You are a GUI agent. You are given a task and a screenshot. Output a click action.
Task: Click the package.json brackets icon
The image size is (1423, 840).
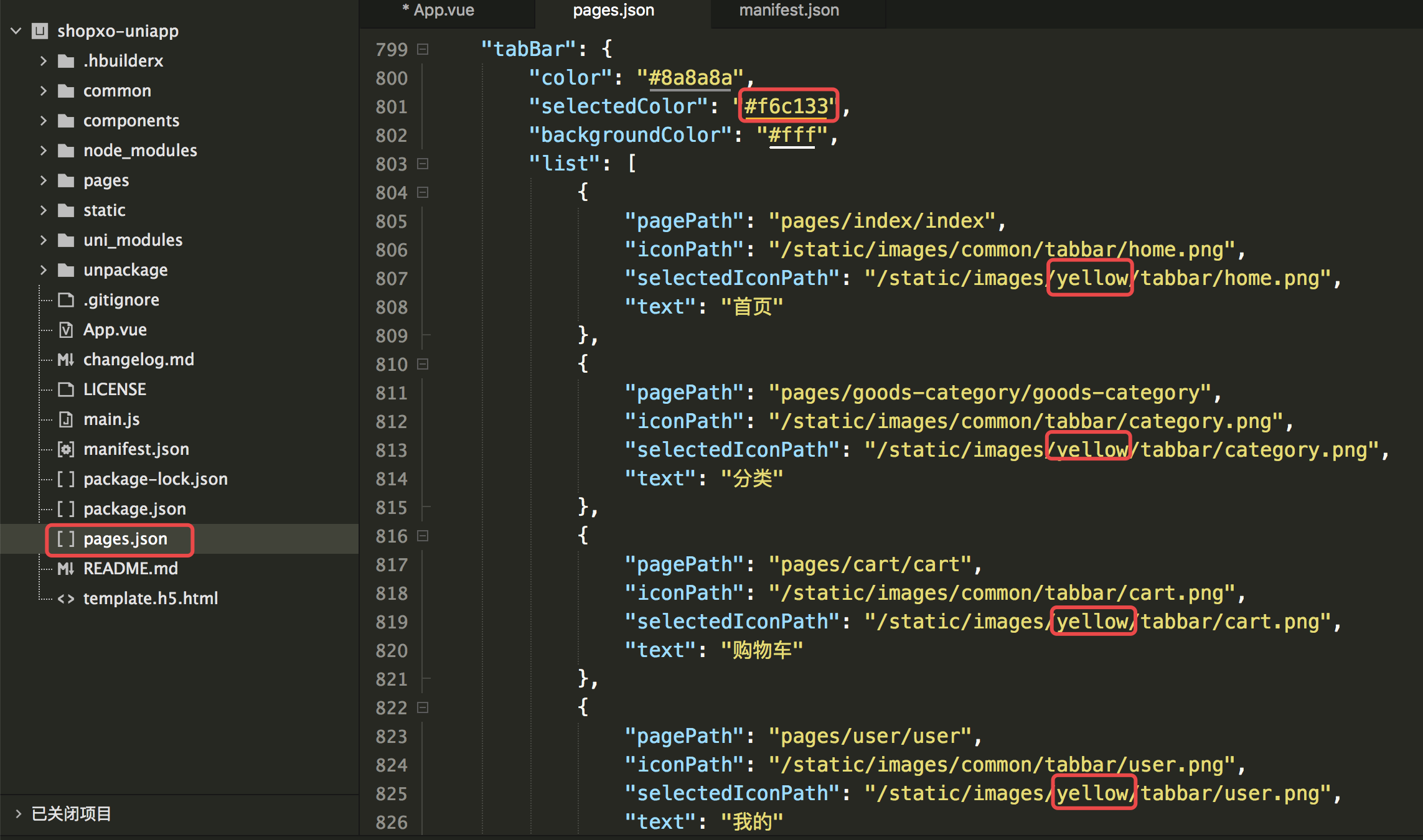(66, 509)
